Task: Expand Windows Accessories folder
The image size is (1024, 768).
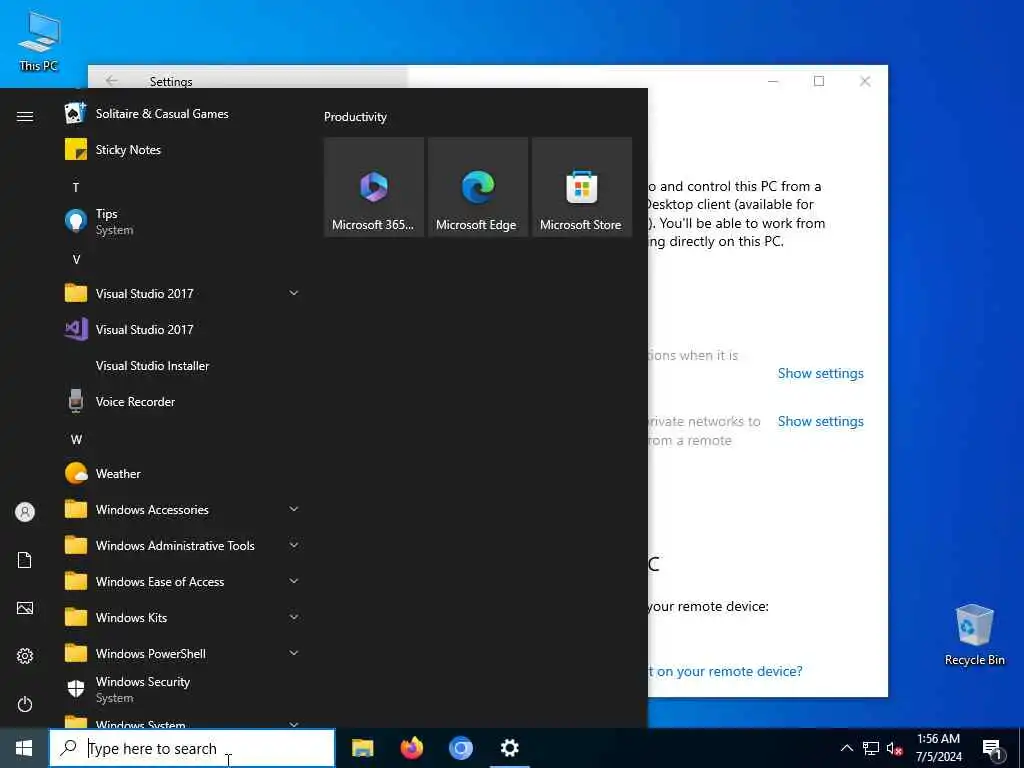Action: pos(183,509)
